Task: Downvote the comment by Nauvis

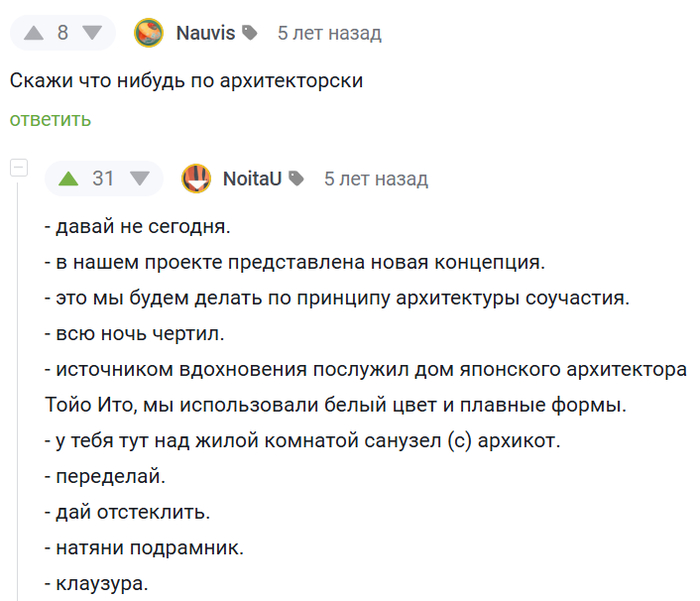Action: 92,33
